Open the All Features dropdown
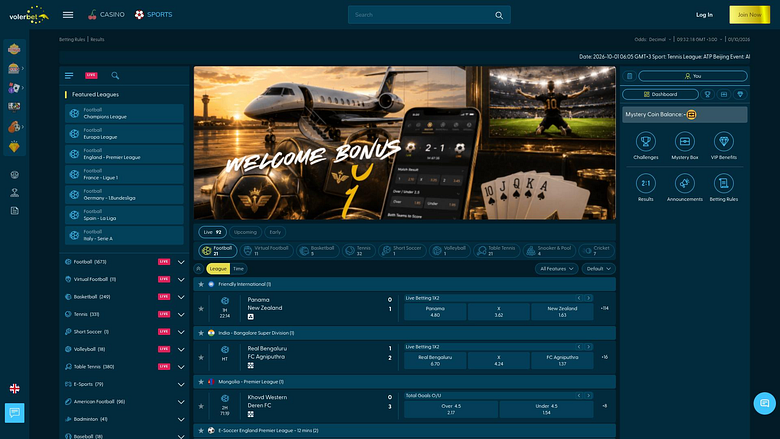Screen dimensions: 780x439 point(557,269)
